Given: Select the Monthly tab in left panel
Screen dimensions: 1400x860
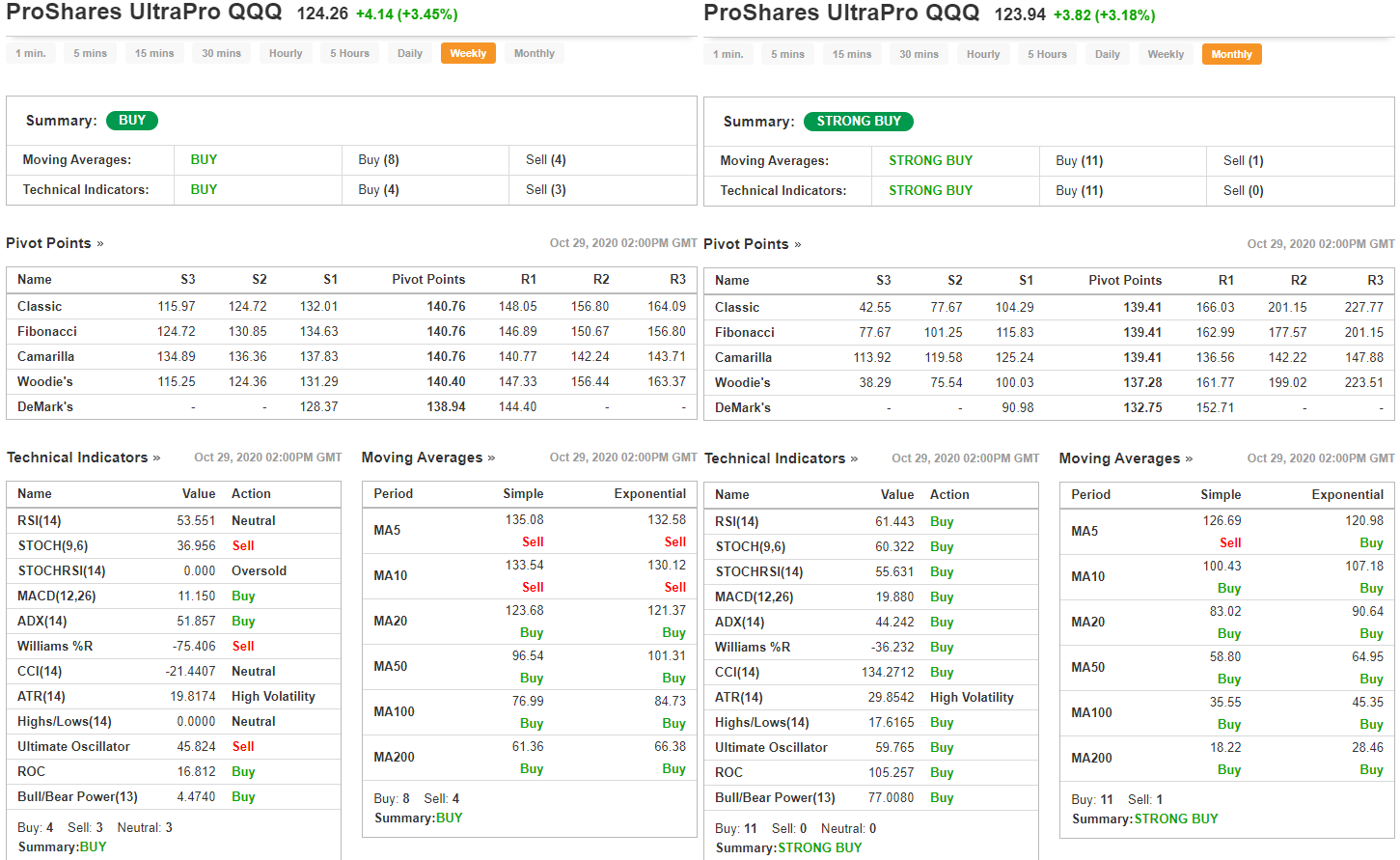Looking at the screenshot, I should 535,53.
